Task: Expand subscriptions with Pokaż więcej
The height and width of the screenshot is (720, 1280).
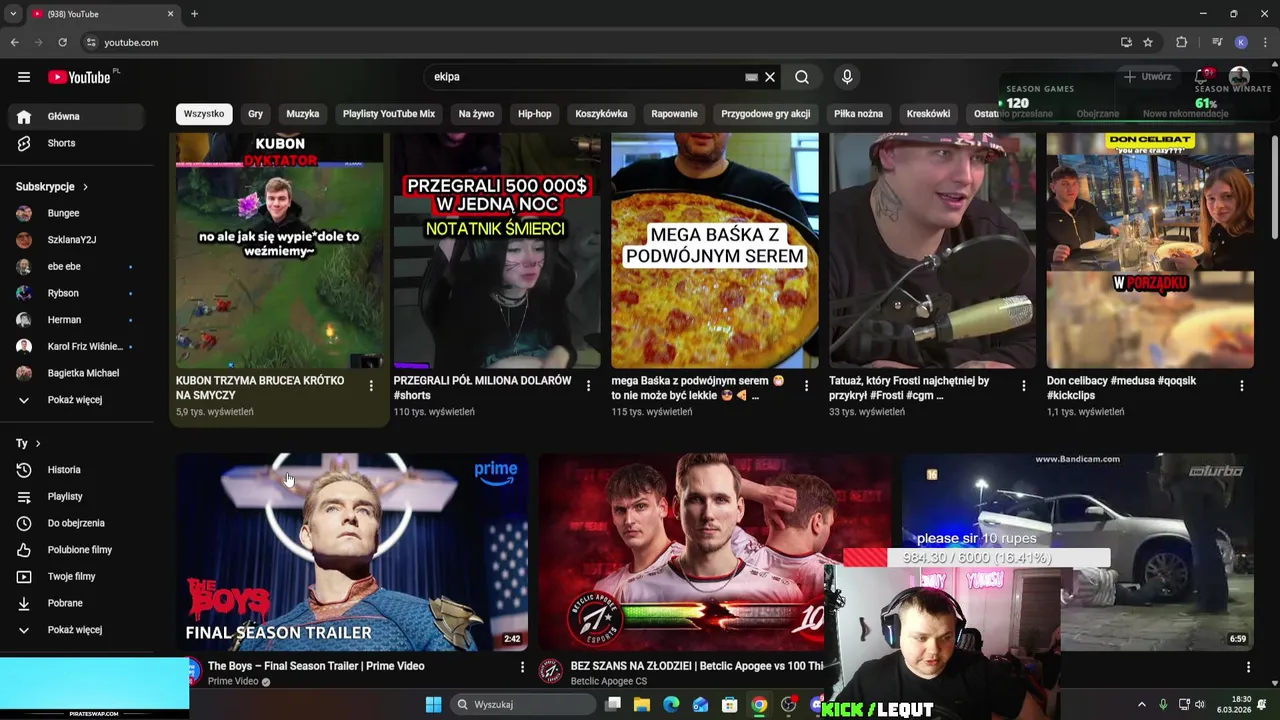Action: point(77,400)
